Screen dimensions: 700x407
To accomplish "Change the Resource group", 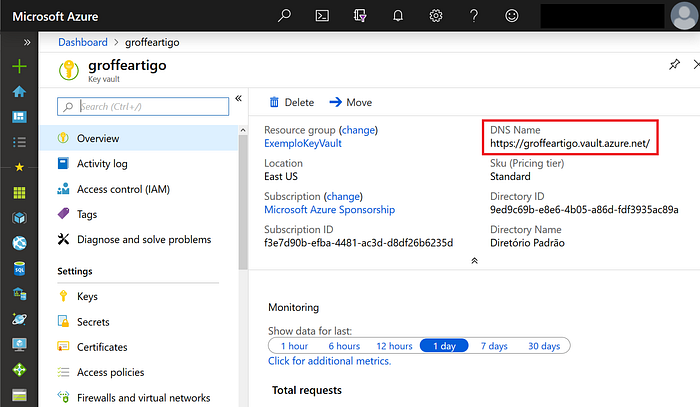I will [x=358, y=130].
